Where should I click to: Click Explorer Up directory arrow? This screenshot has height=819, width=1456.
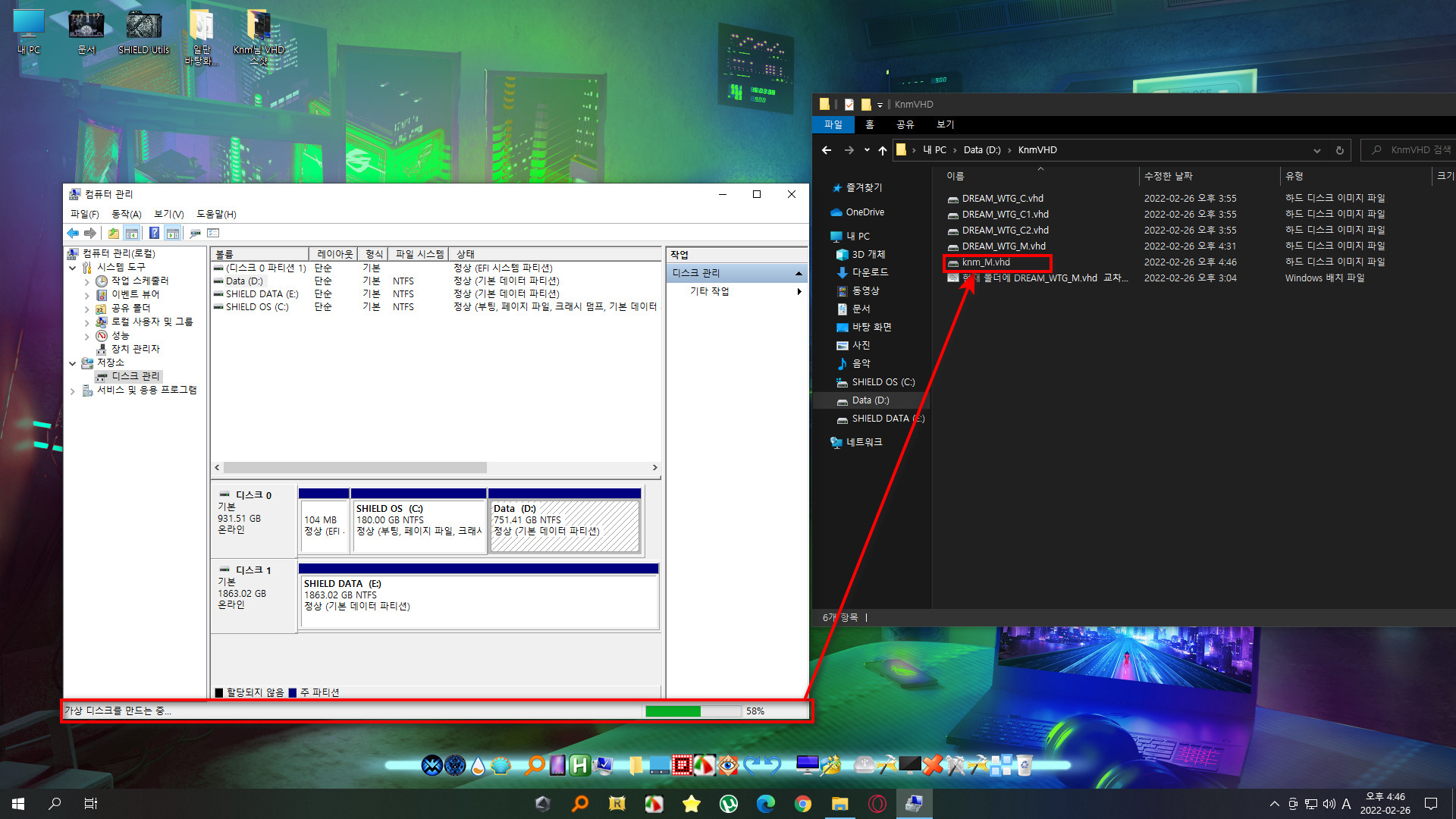pyautogui.click(x=882, y=150)
